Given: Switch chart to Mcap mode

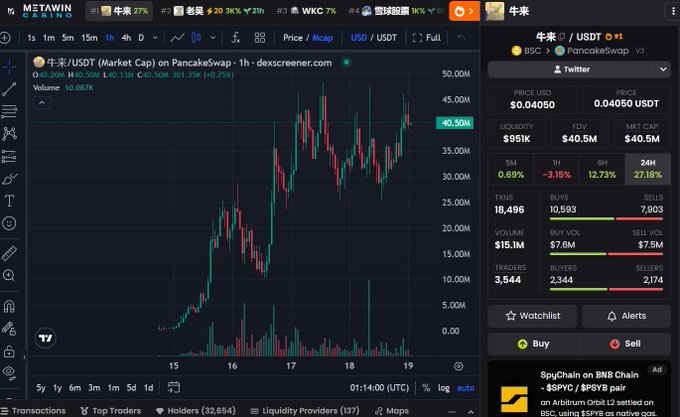Looking at the screenshot, I should coord(323,38).
